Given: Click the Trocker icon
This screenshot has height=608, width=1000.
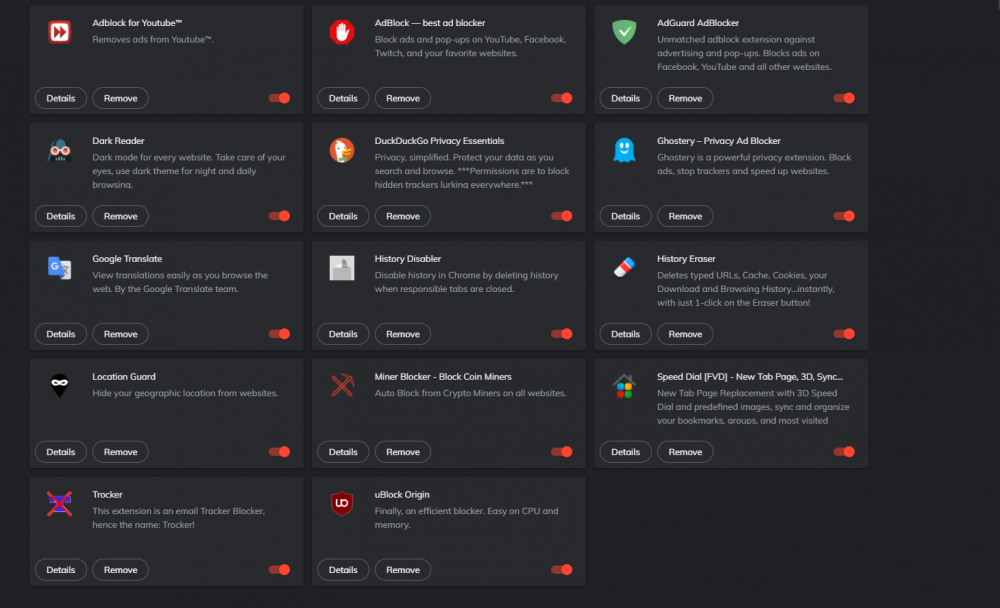Looking at the screenshot, I should tap(58, 503).
